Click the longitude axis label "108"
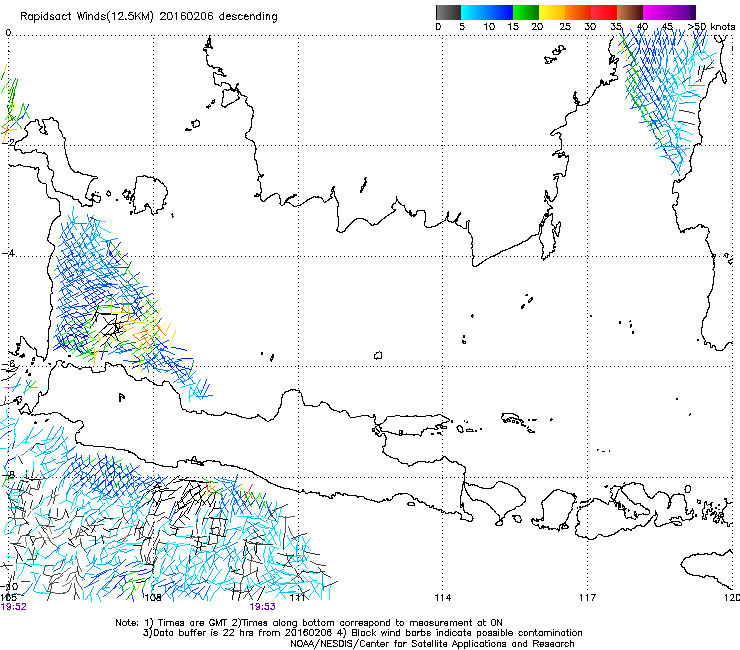This screenshot has width=740, height=650. (153, 598)
